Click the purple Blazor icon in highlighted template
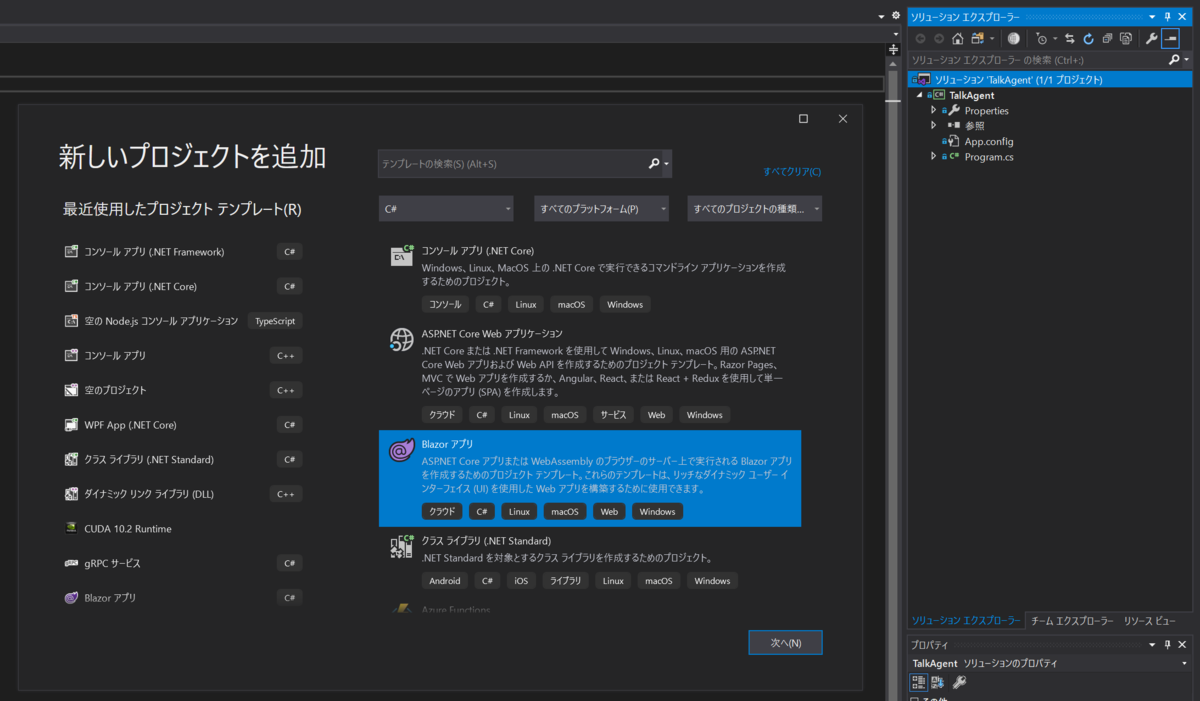Image resolution: width=1200 pixels, height=701 pixels. click(401, 451)
